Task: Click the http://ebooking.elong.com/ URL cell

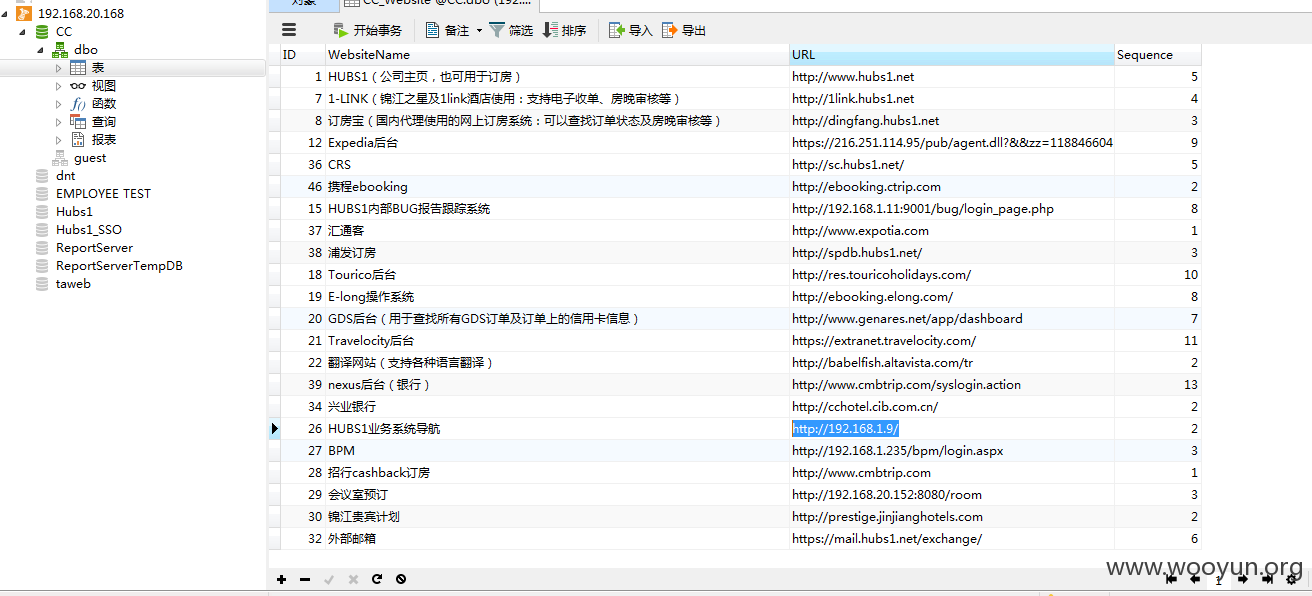Action: click(951, 297)
